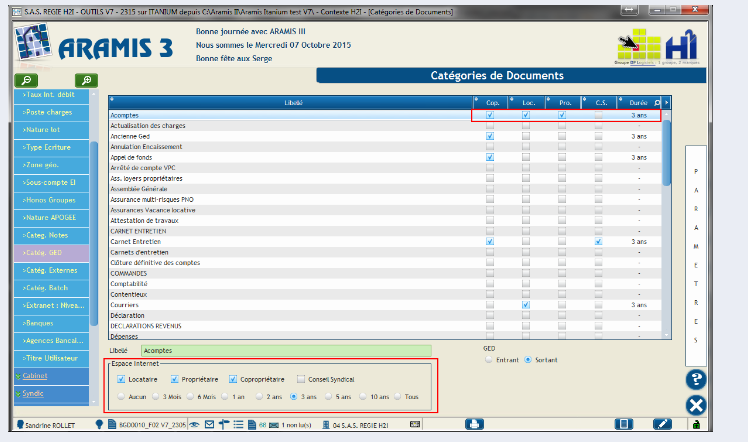Click the pencil edit icon in bottom bar

661,424
